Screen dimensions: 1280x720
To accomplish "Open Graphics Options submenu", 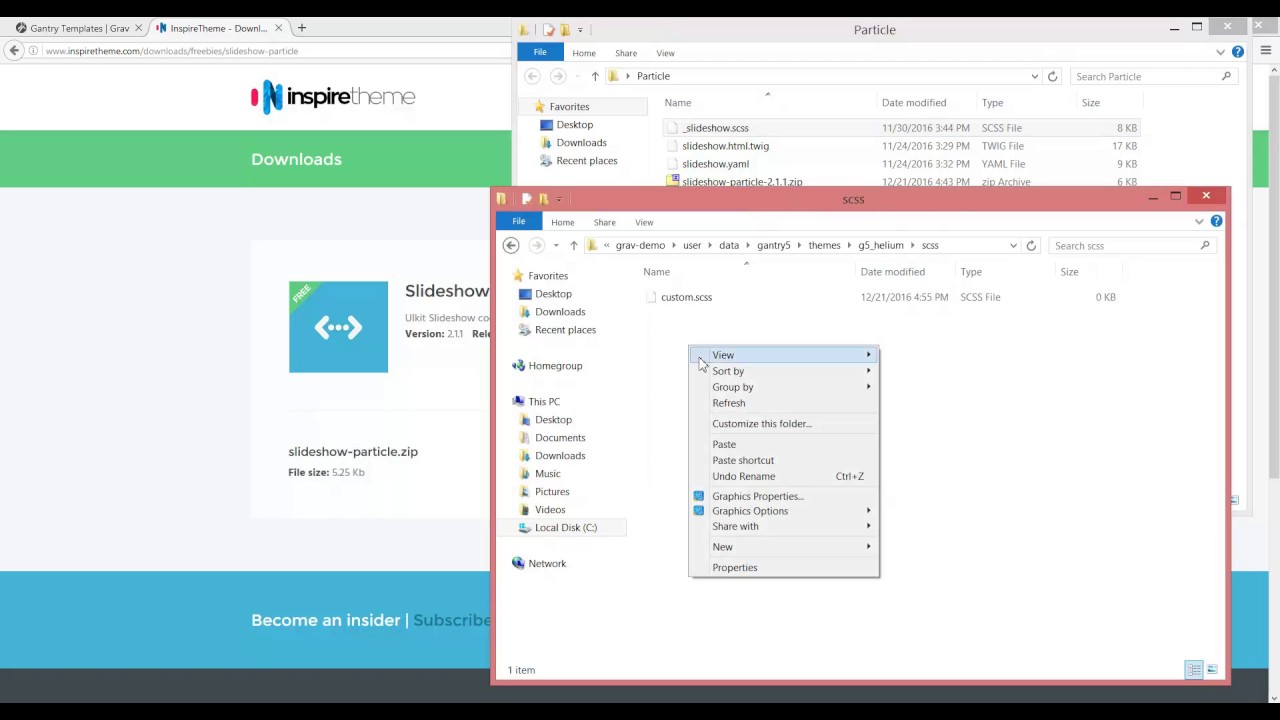I will (x=784, y=511).
